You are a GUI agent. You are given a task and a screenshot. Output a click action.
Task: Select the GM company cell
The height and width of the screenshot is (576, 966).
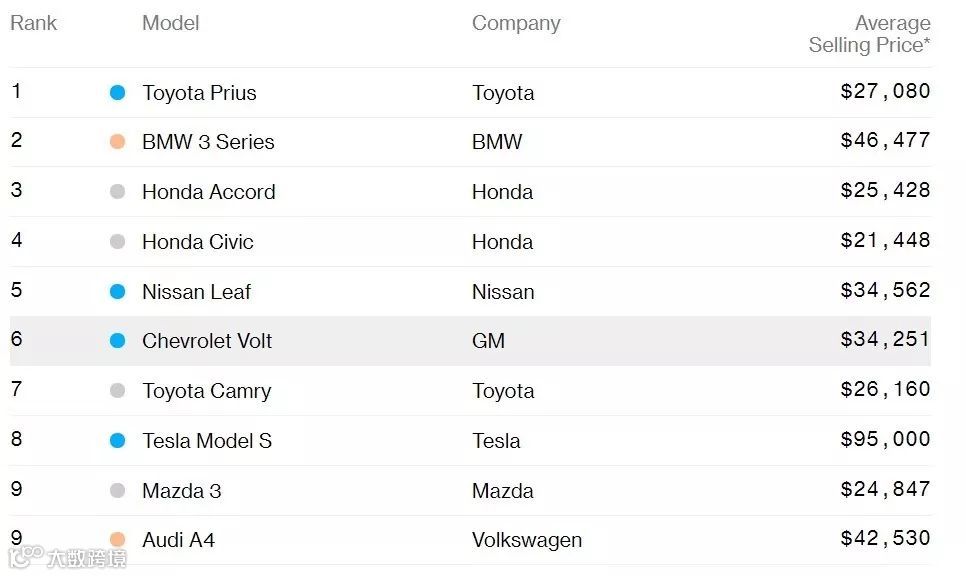coord(488,341)
